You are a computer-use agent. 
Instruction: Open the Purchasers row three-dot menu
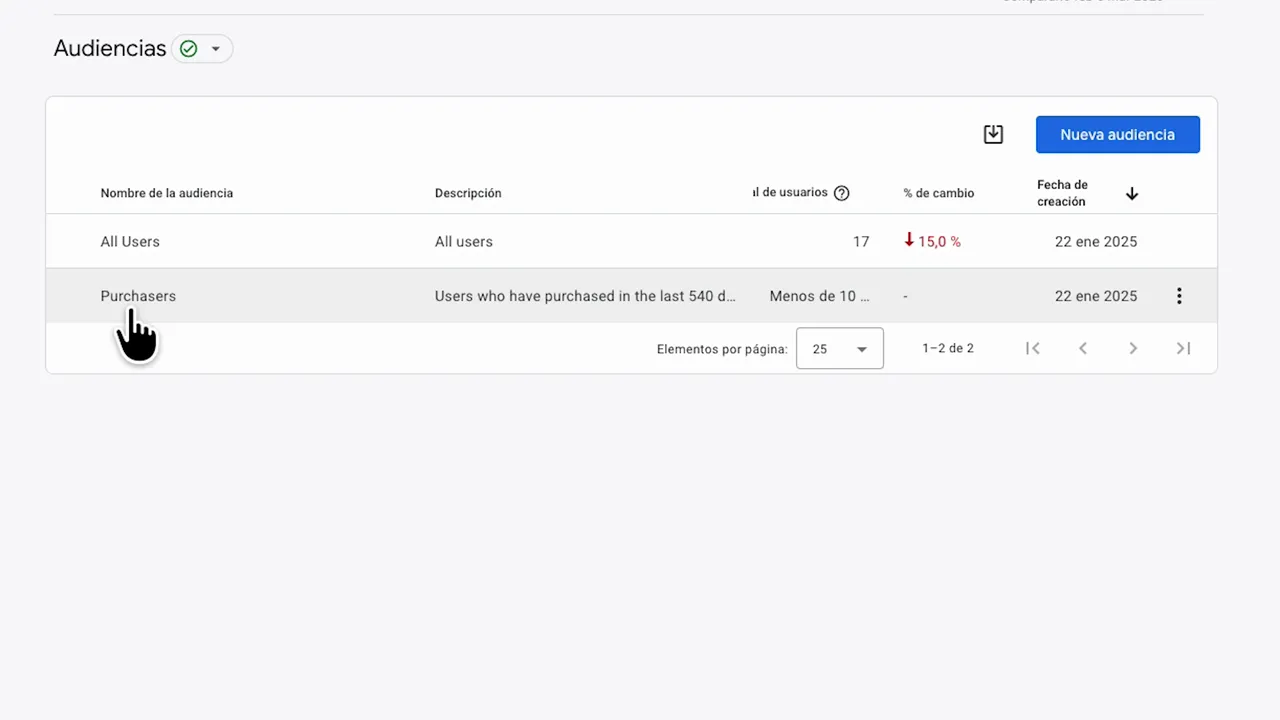click(1179, 296)
